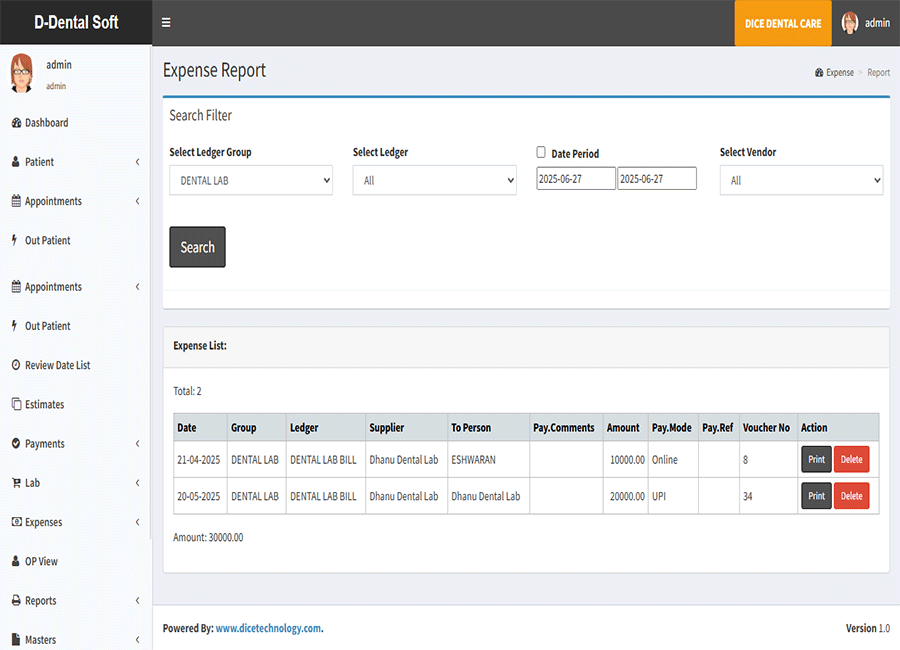Click the Reports printer icon
The height and width of the screenshot is (650, 900).
(x=16, y=601)
